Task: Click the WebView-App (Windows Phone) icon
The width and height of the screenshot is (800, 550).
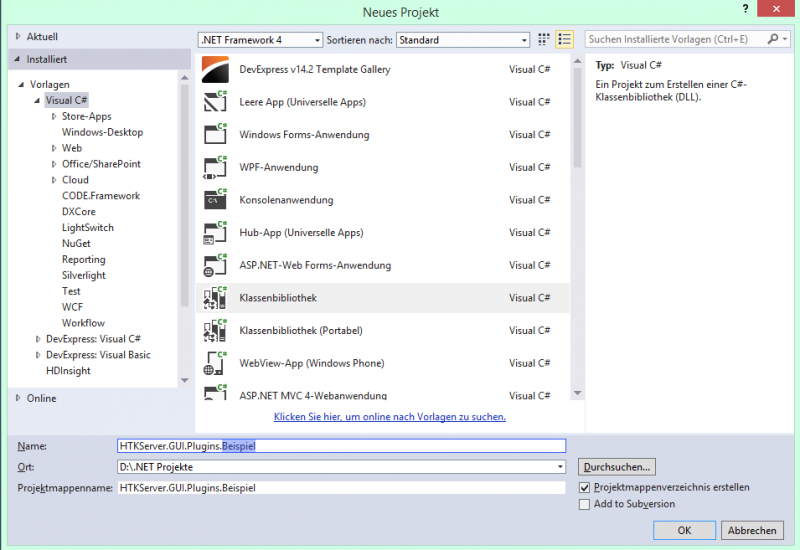Action: click(216, 363)
